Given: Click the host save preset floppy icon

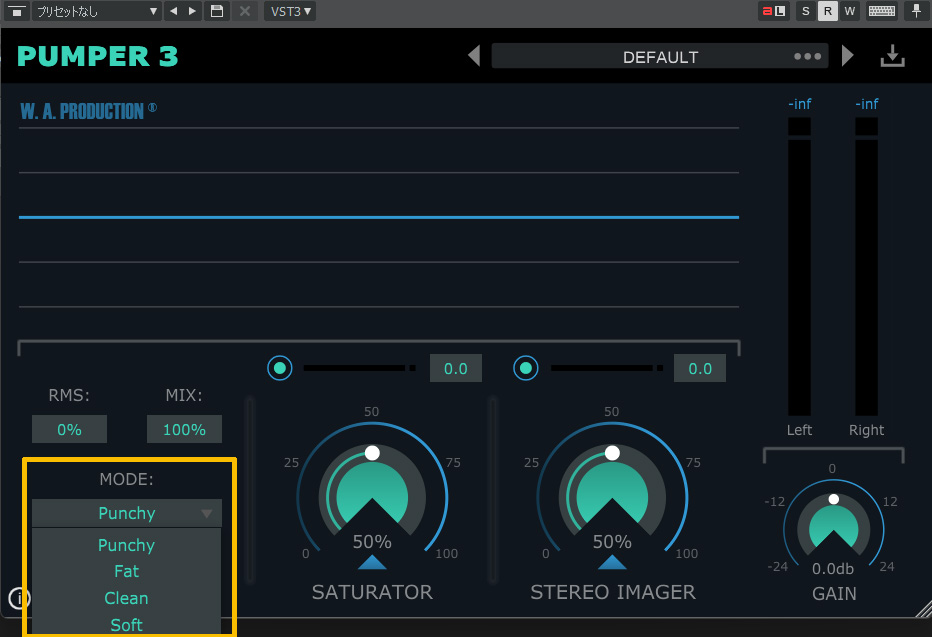Looking at the screenshot, I should point(217,11).
